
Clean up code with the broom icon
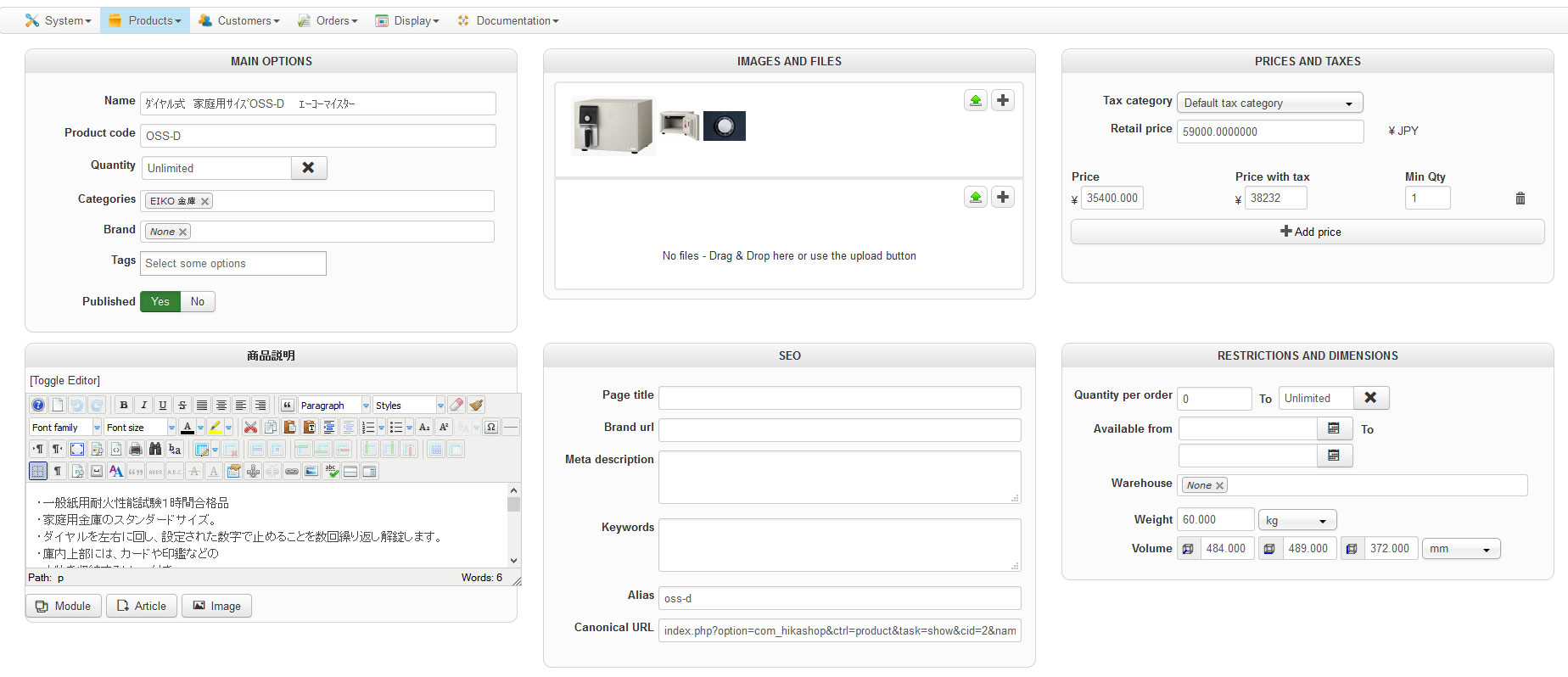(x=476, y=406)
